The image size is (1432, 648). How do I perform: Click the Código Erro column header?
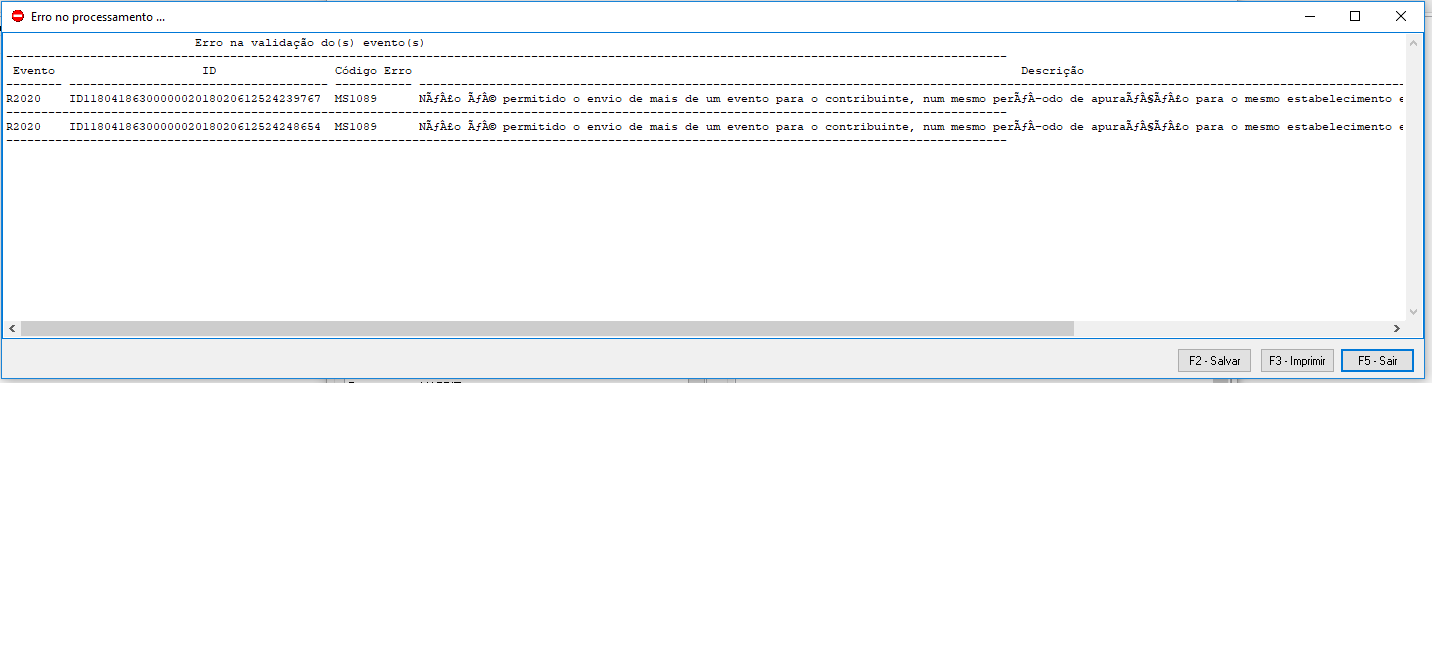[x=373, y=71]
